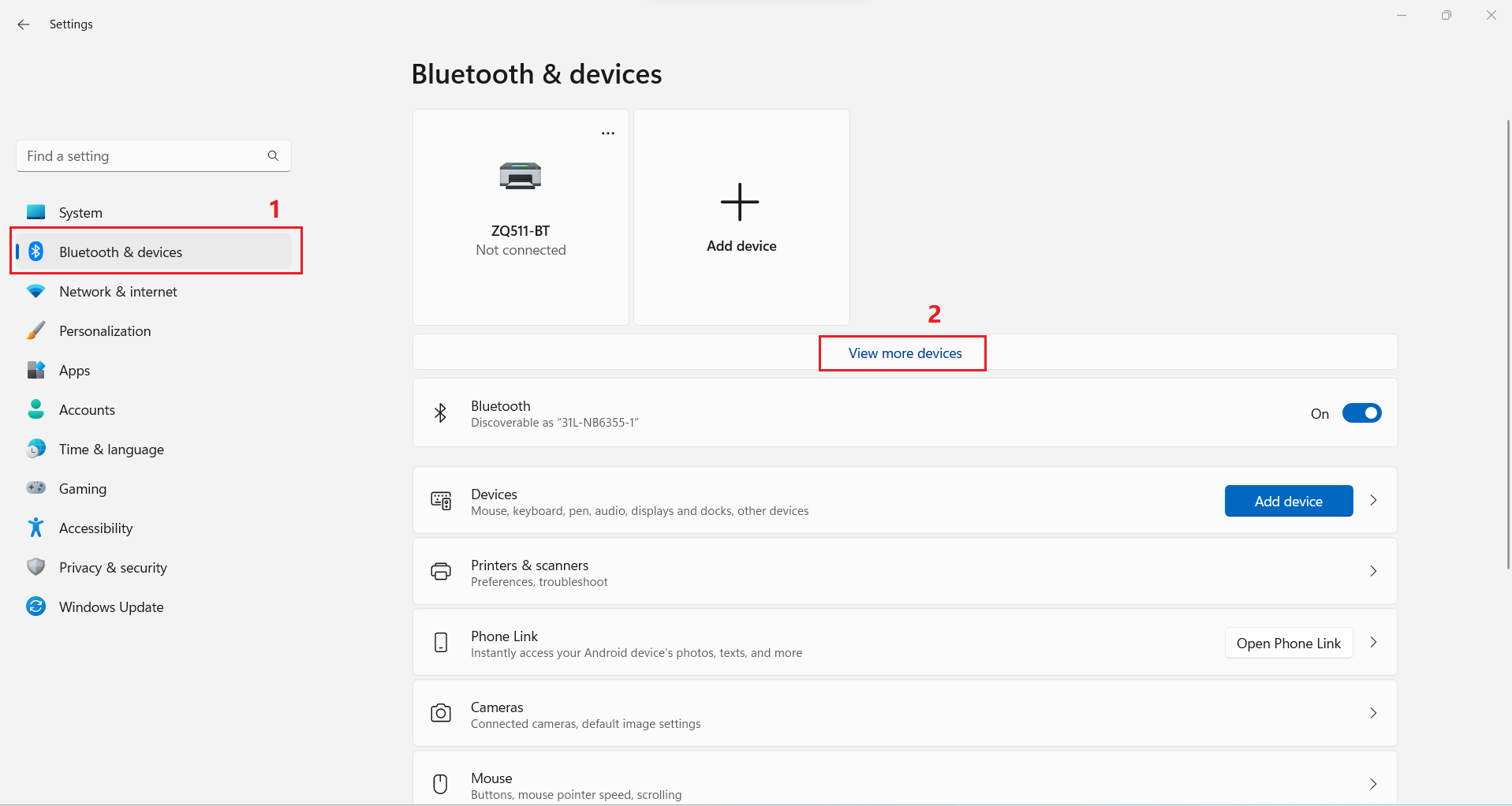Open Personalization from the sidebar

[105, 331]
